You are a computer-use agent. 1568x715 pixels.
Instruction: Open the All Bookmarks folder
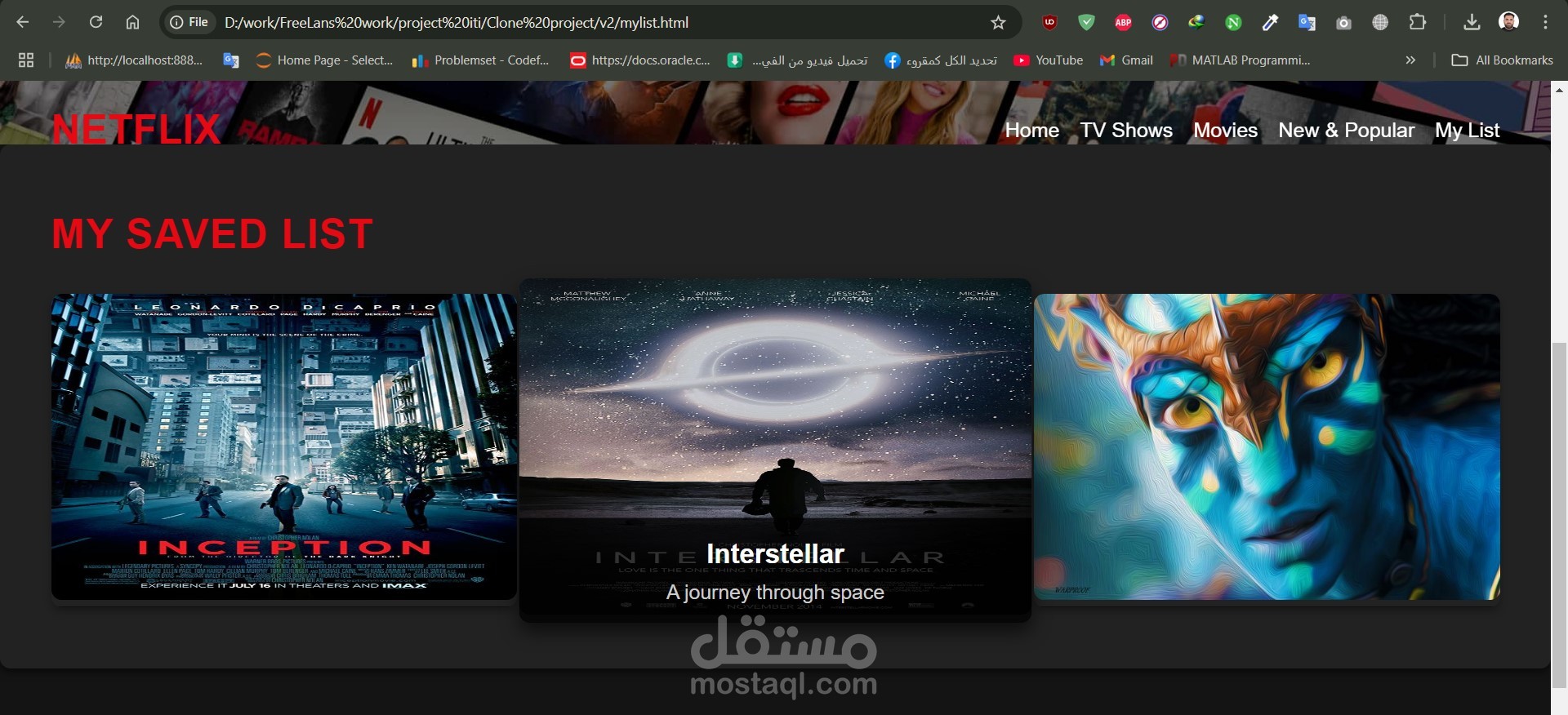click(1502, 60)
